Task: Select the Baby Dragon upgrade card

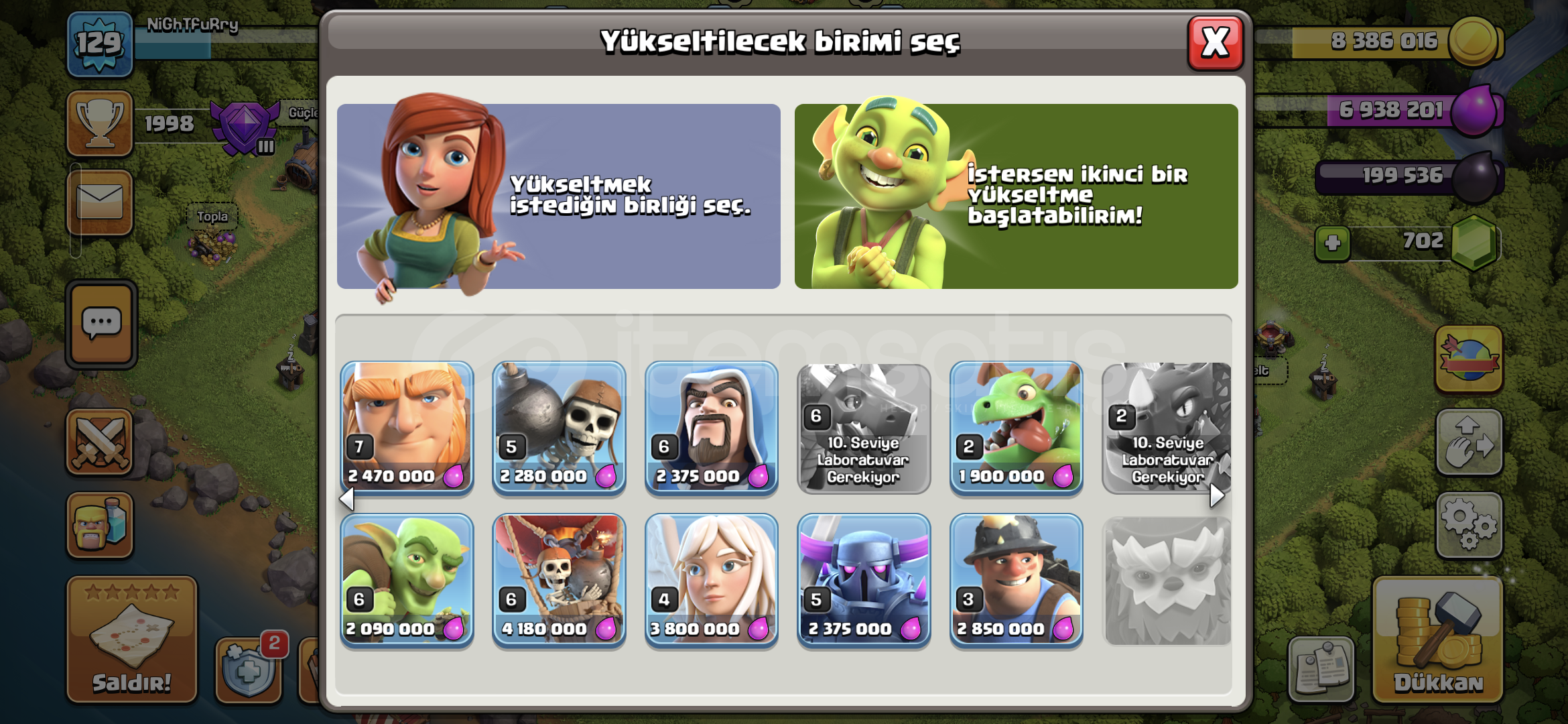Action: (1016, 428)
